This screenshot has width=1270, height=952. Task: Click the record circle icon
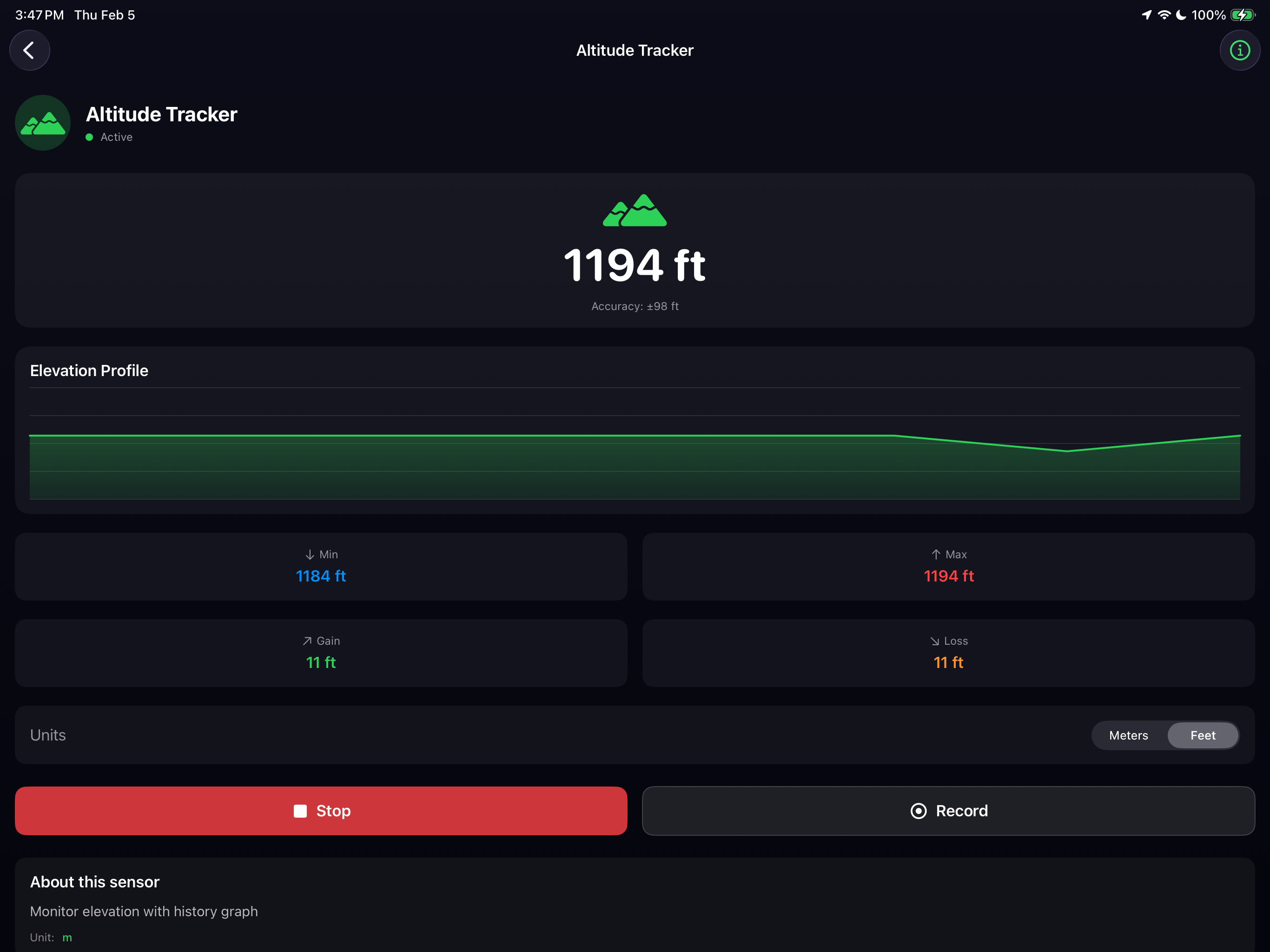pos(919,811)
